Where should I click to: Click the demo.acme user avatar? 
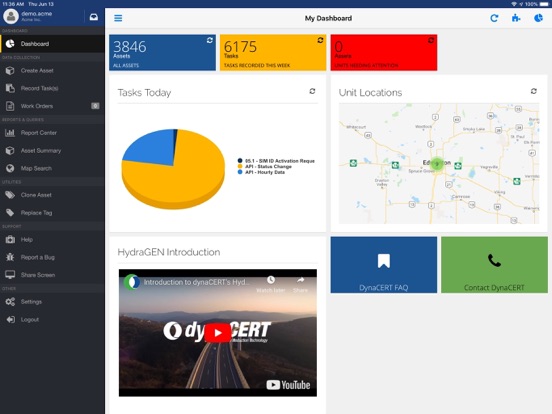point(11,16)
